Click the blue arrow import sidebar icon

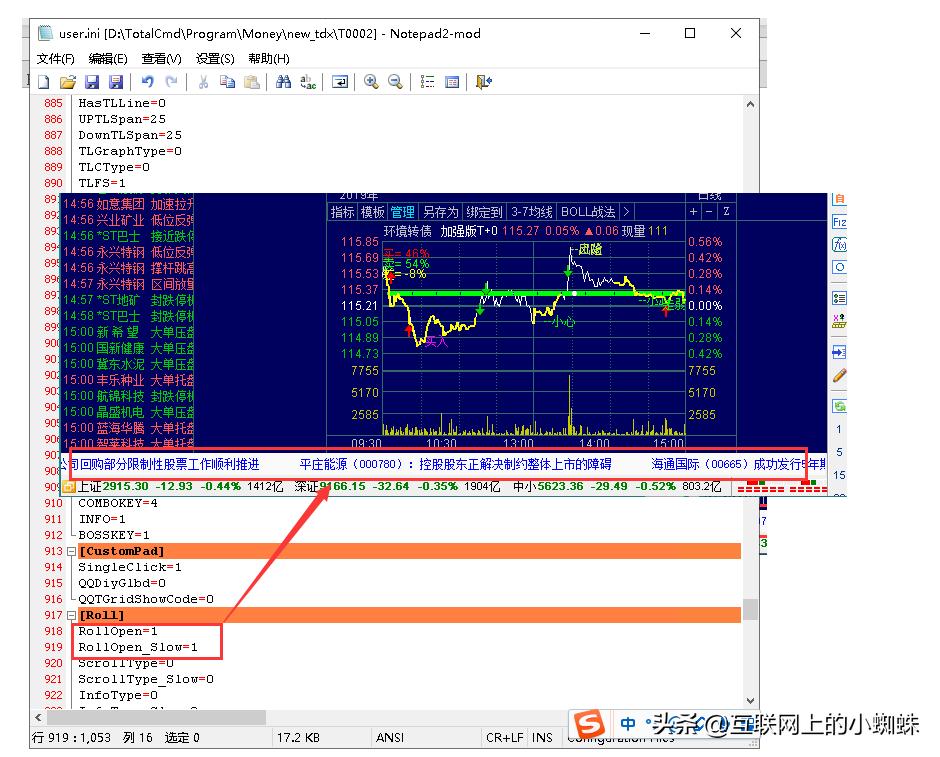[839, 352]
